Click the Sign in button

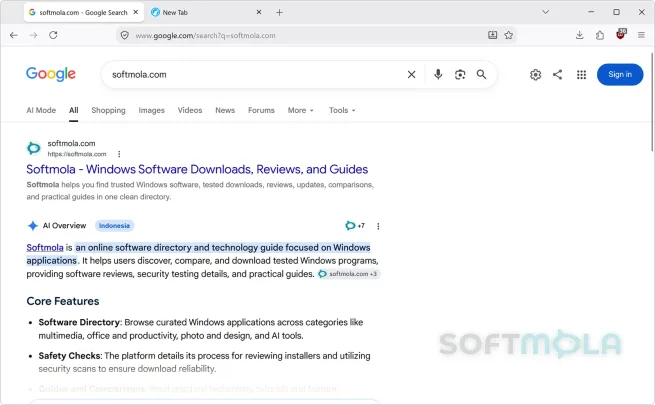click(x=620, y=74)
